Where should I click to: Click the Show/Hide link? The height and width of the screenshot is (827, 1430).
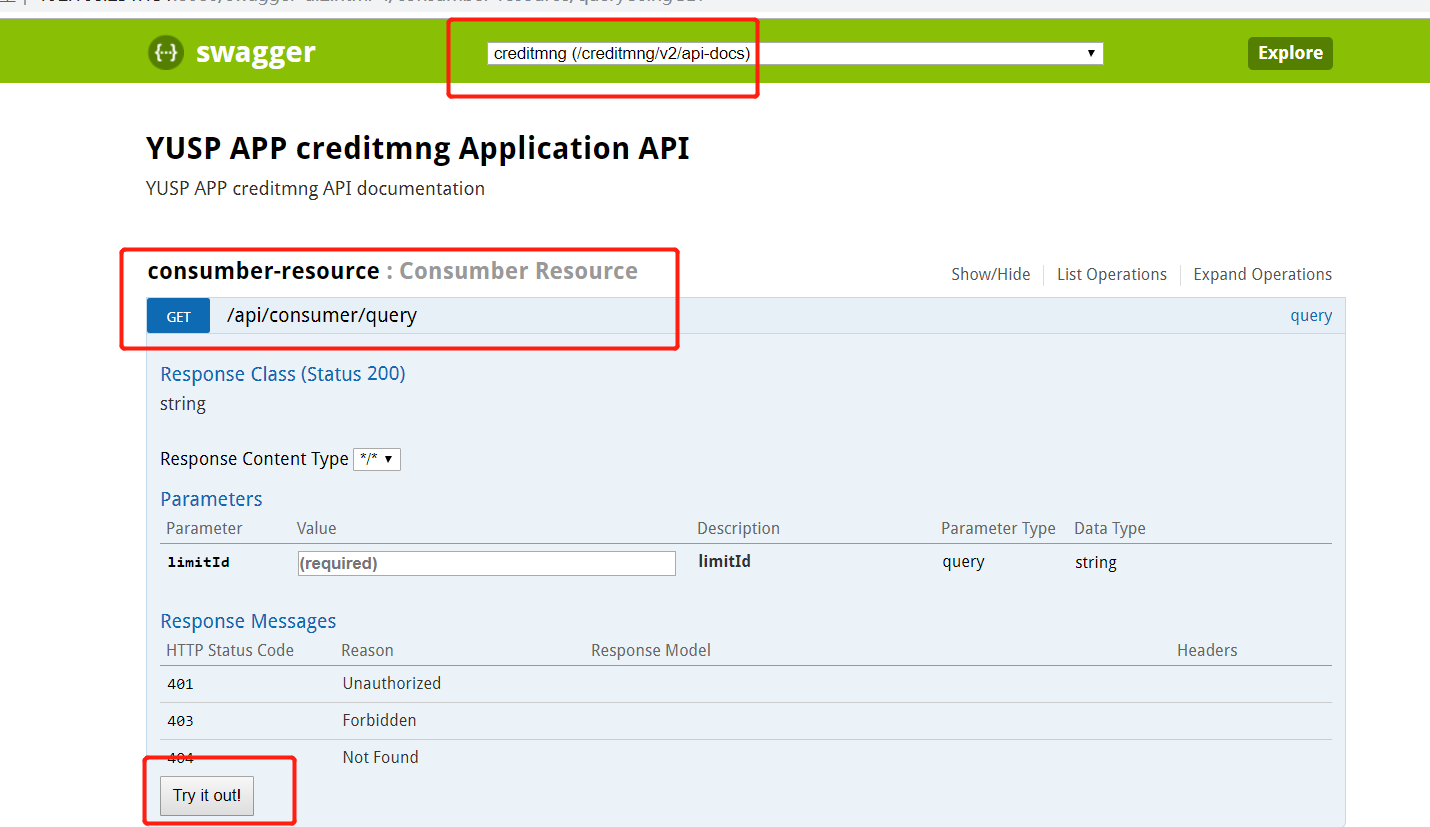[x=990, y=274]
